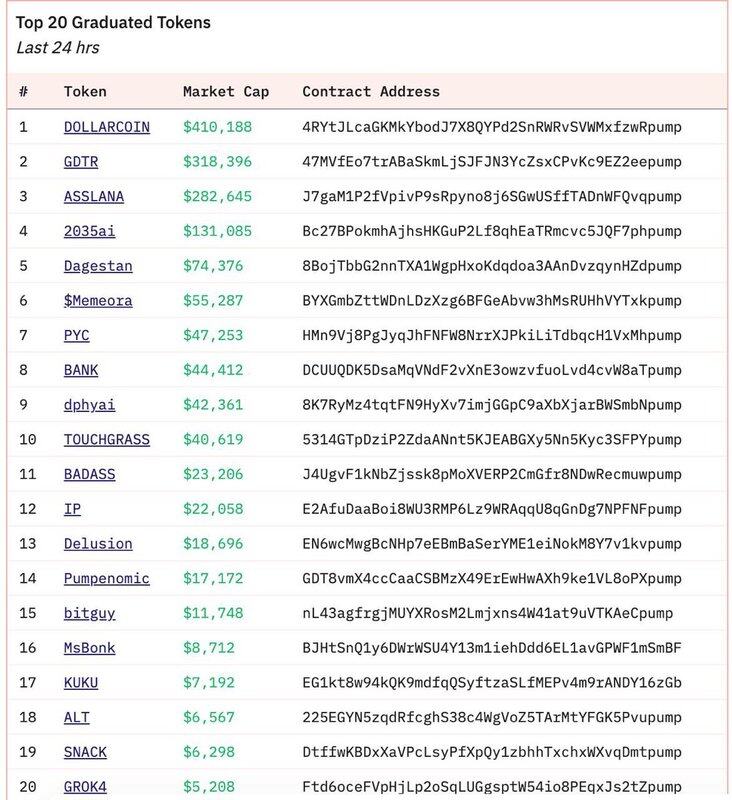Open the Pumpenomic token link
This screenshot has width=732, height=800.
click(106, 579)
